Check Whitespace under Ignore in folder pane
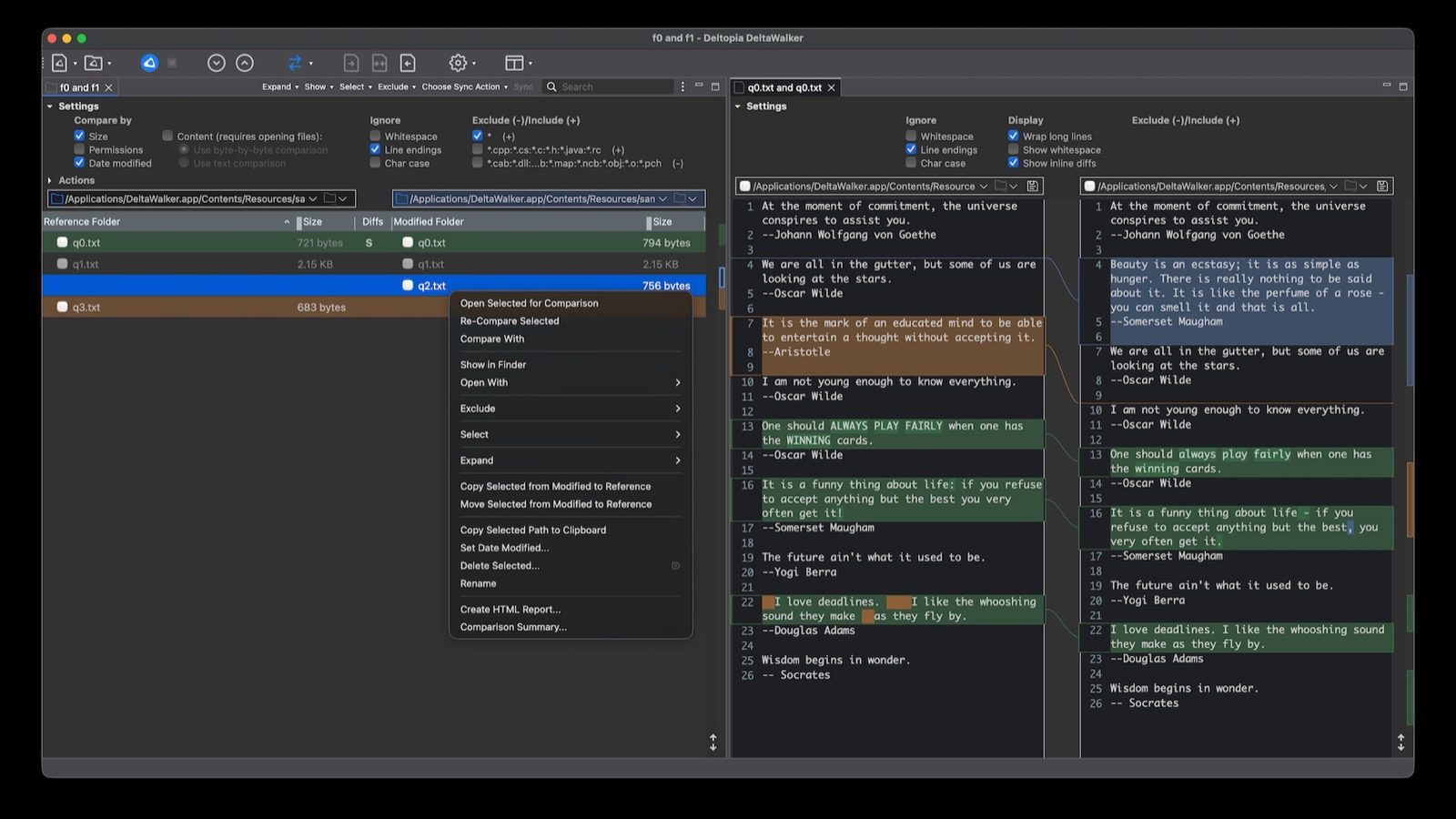The height and width of the screenshot is (819, 1456). point(375,136)
